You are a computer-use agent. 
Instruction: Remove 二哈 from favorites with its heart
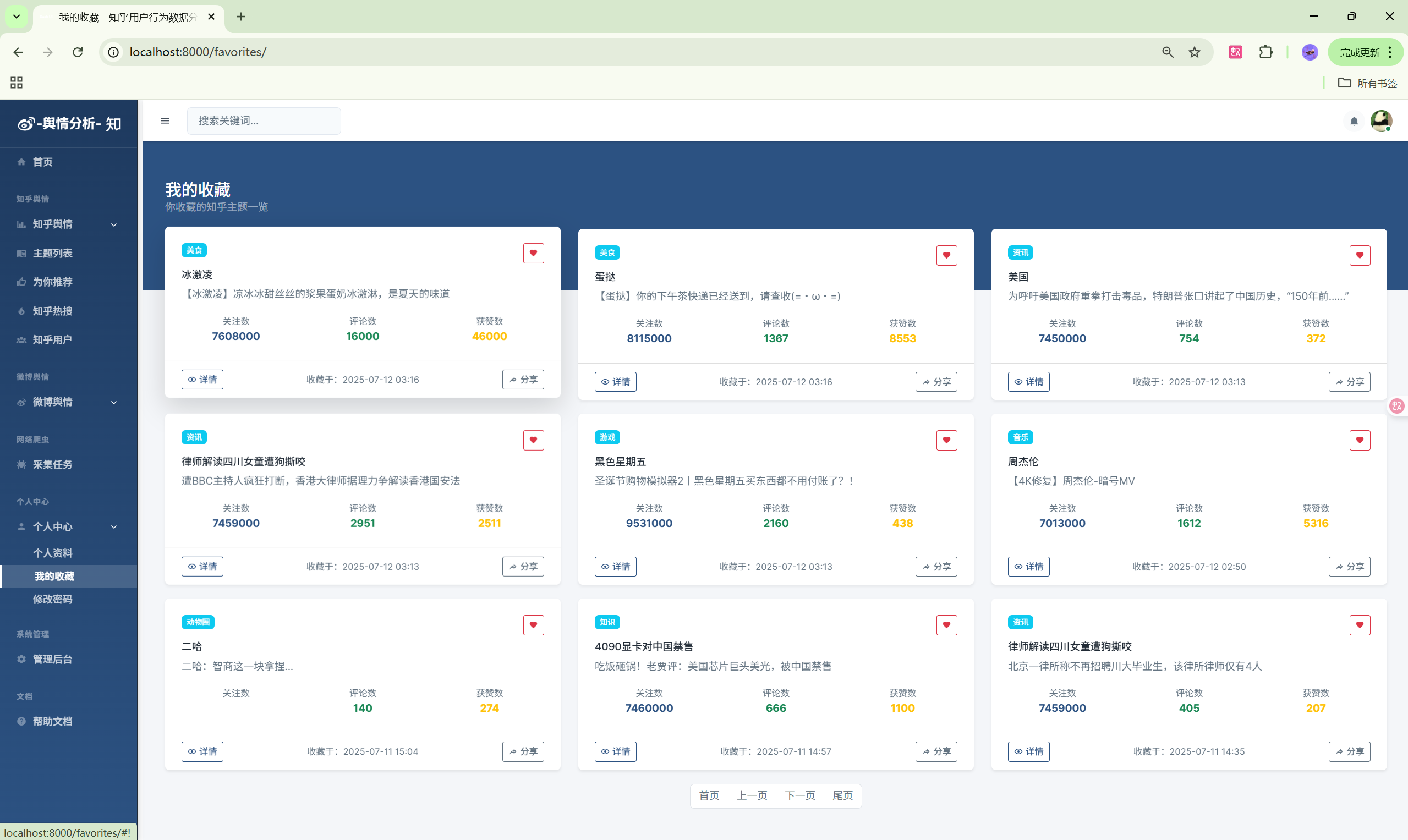533,625
